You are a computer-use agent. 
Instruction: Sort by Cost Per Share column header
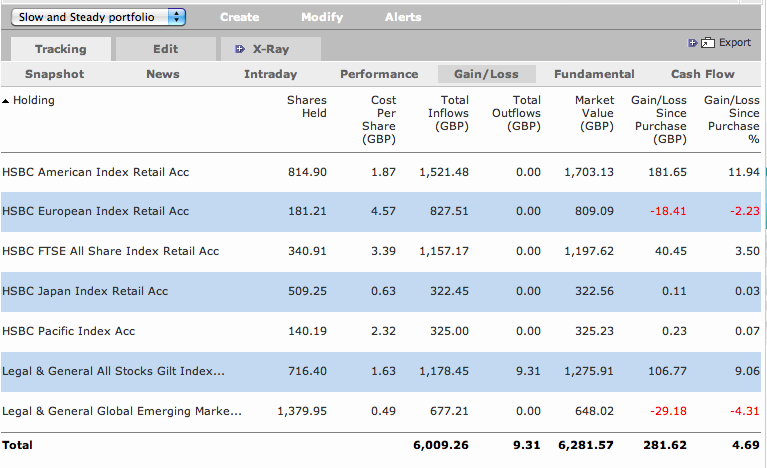[379, 120]
